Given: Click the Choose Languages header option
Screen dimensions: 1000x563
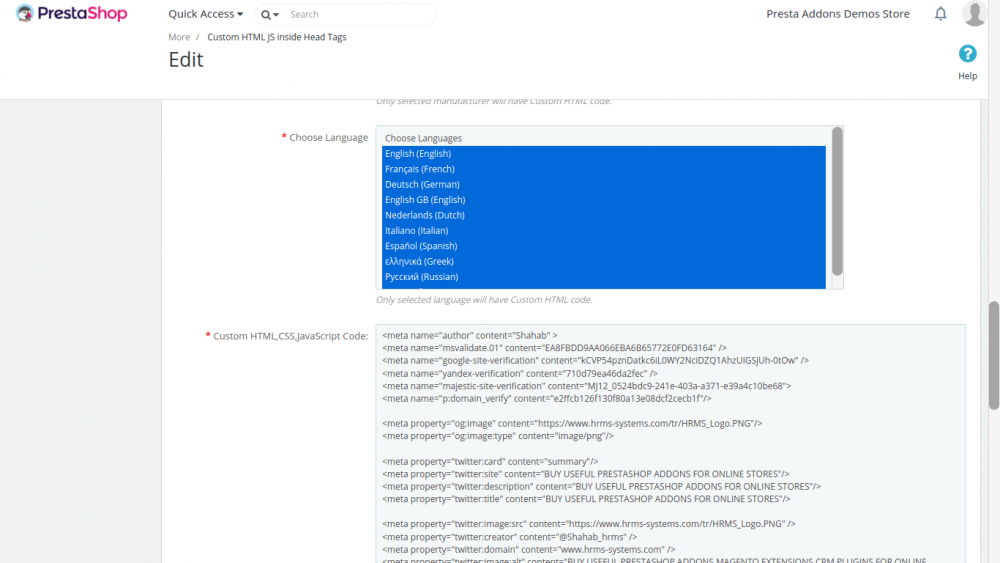Looking at the screenshot, I should point(603,138).
